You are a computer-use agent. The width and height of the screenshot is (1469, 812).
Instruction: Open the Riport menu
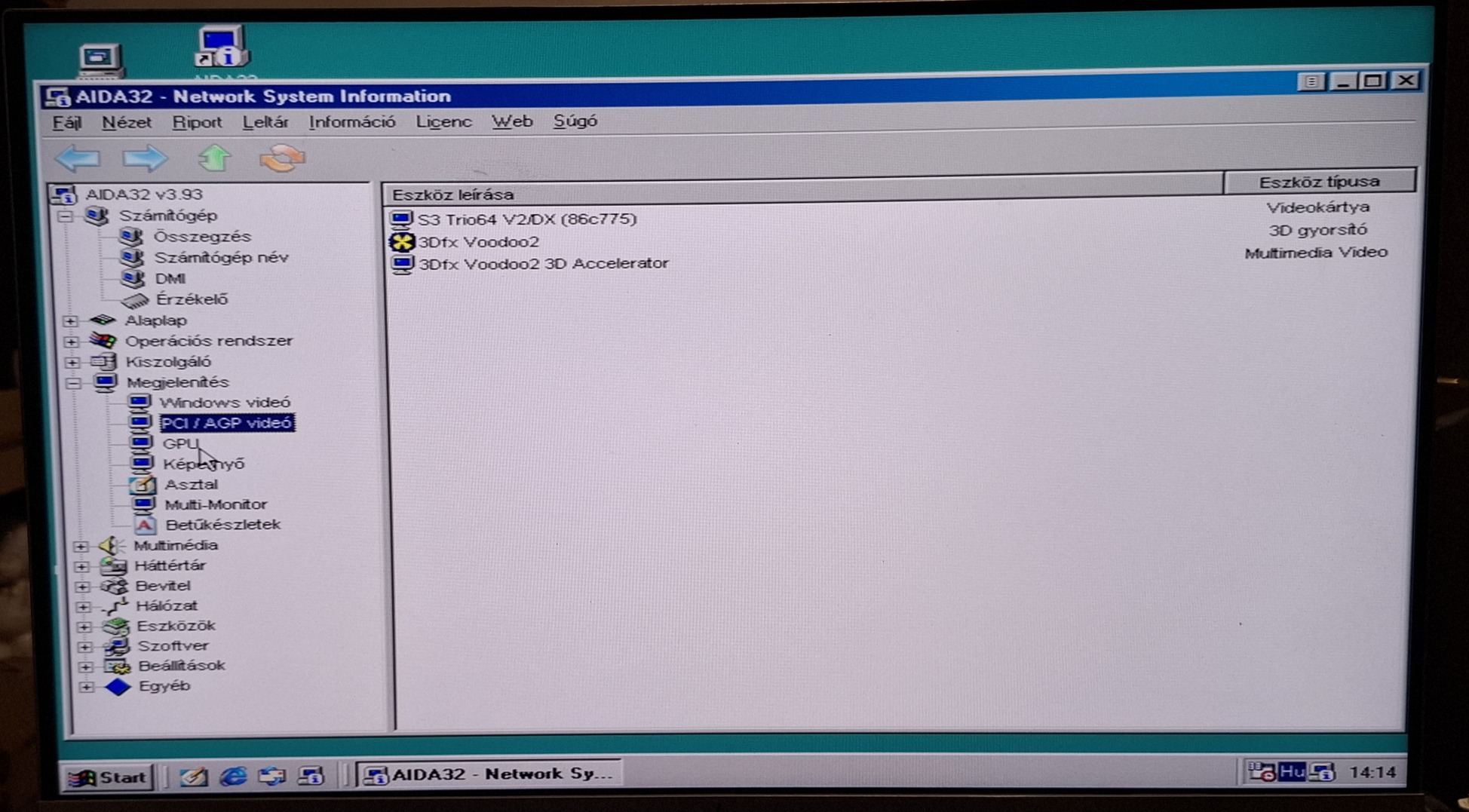point(197,122)
